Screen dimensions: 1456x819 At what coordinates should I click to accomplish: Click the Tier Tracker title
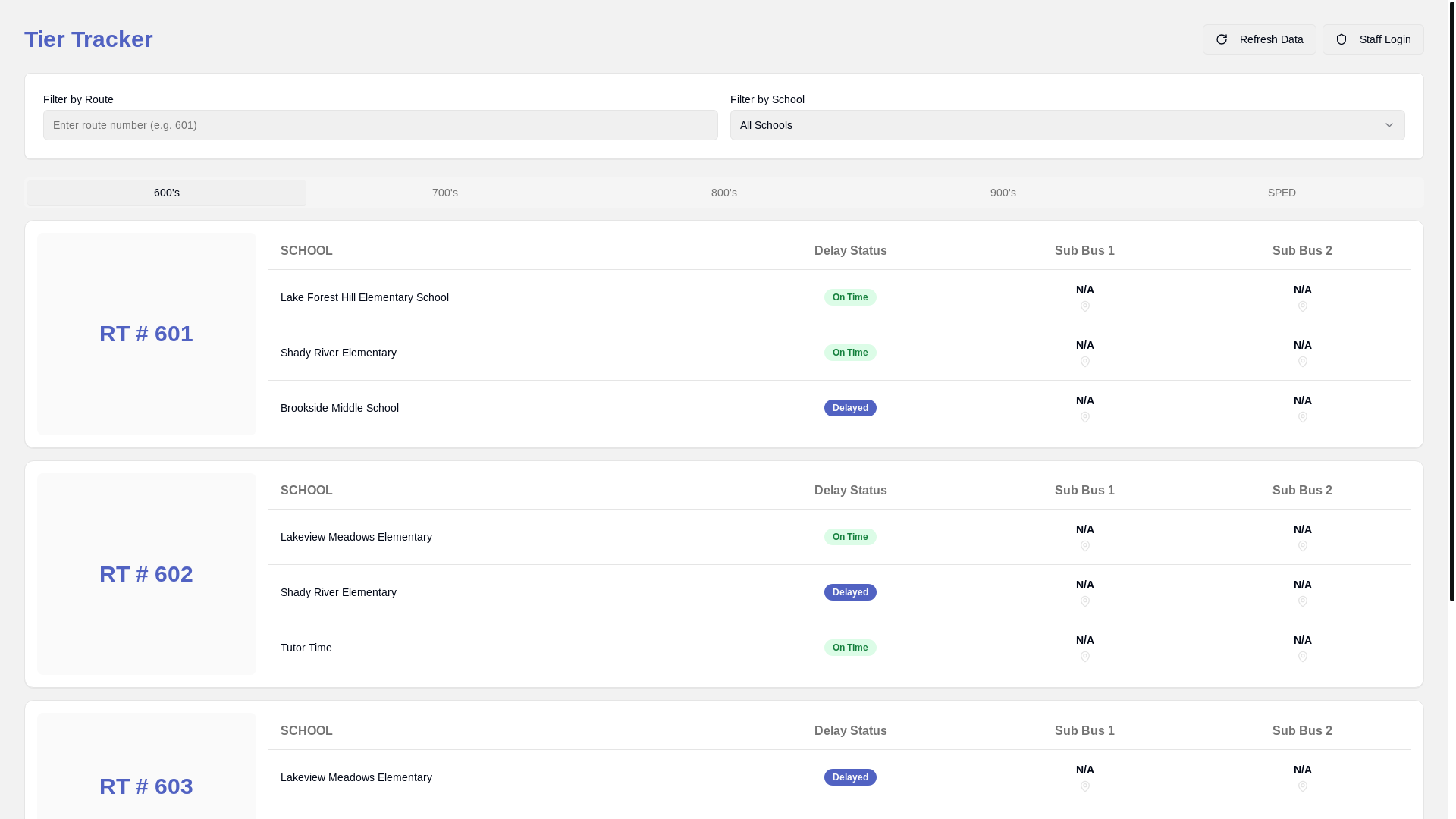89,39
